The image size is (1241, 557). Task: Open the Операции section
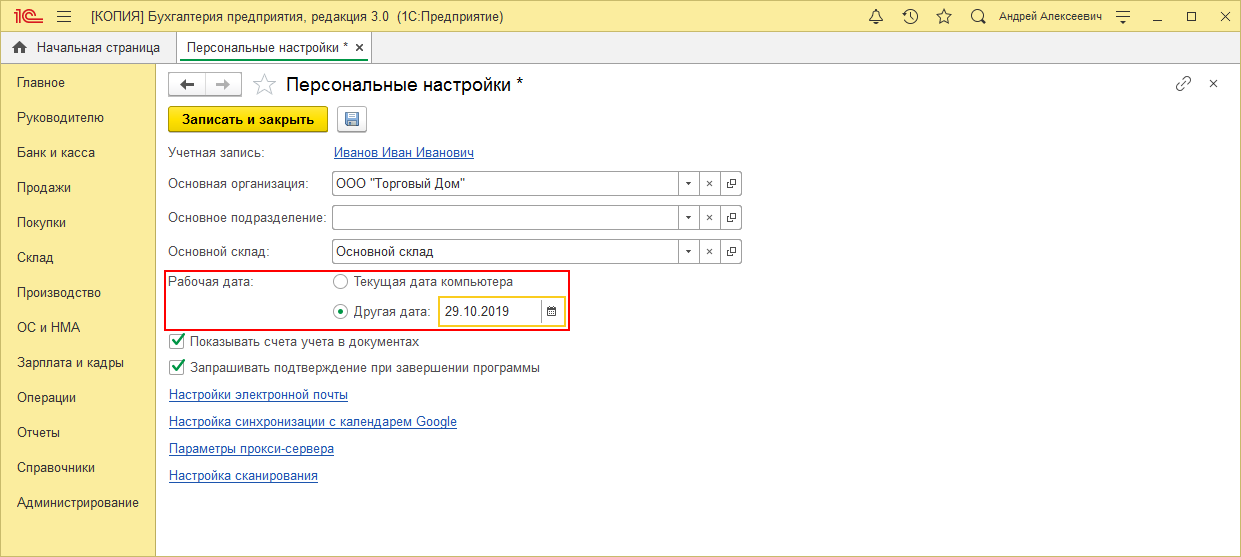click(x=46, y=398)
